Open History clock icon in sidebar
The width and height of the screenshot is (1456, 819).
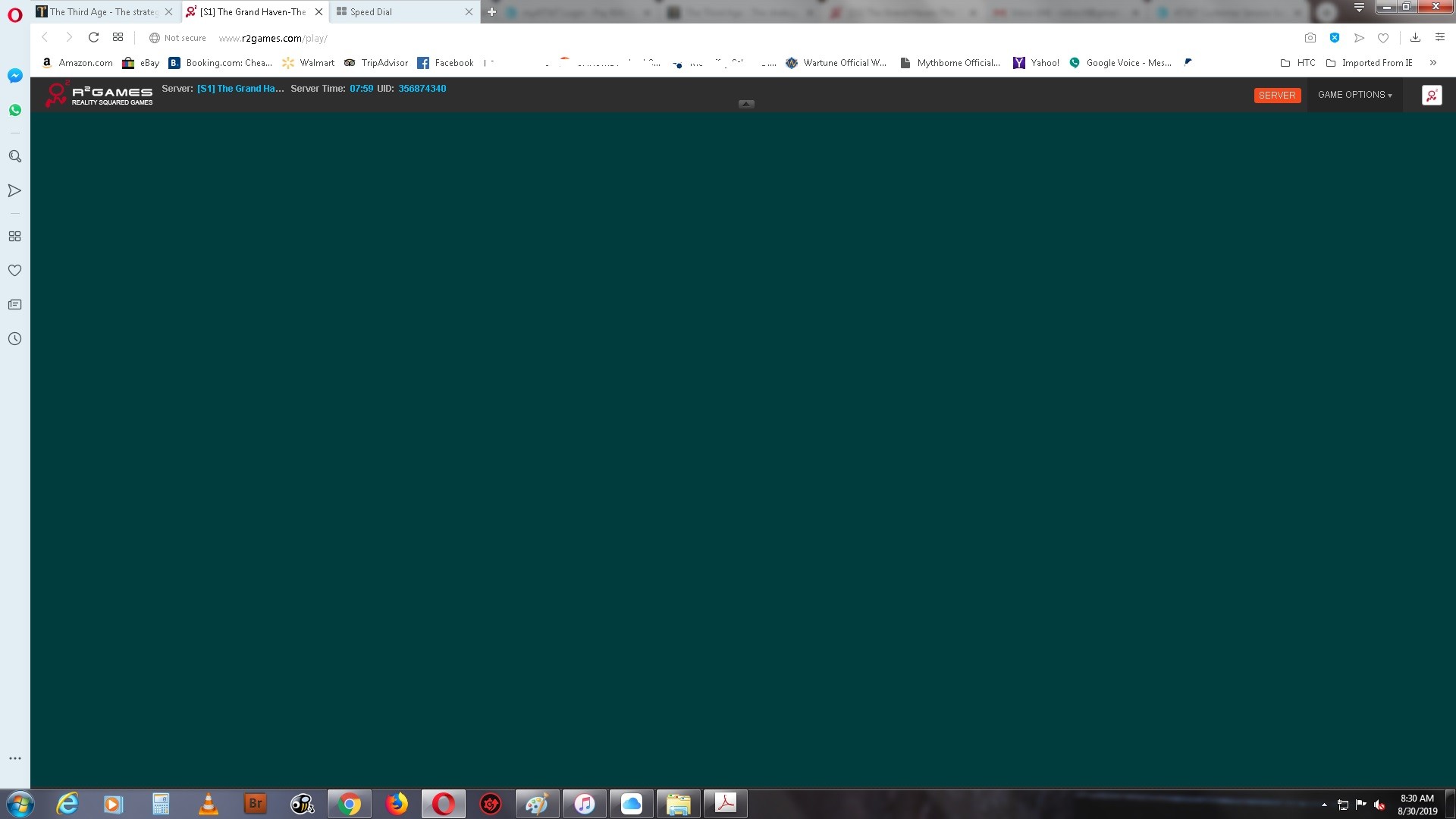[14, 339]
